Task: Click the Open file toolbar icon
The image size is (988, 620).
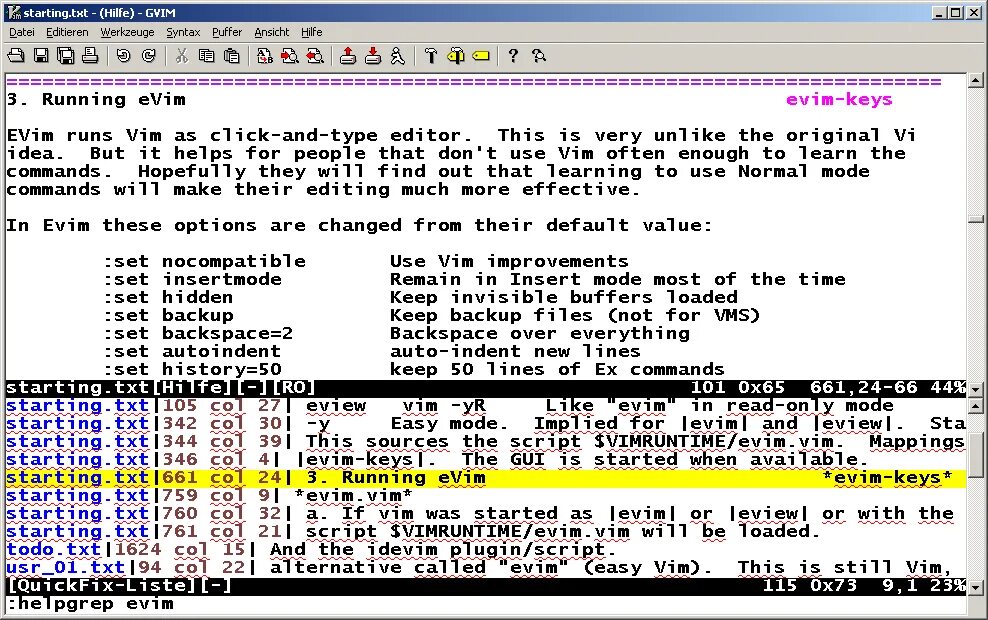Action: [16, 56]
